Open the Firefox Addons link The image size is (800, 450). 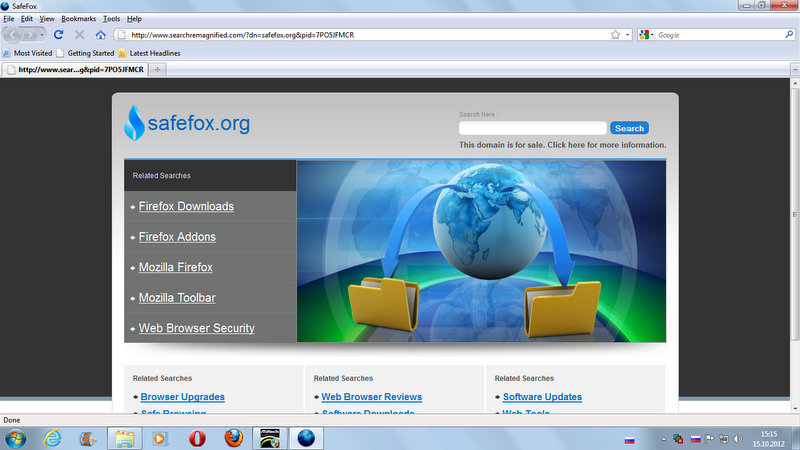point(177,237)
